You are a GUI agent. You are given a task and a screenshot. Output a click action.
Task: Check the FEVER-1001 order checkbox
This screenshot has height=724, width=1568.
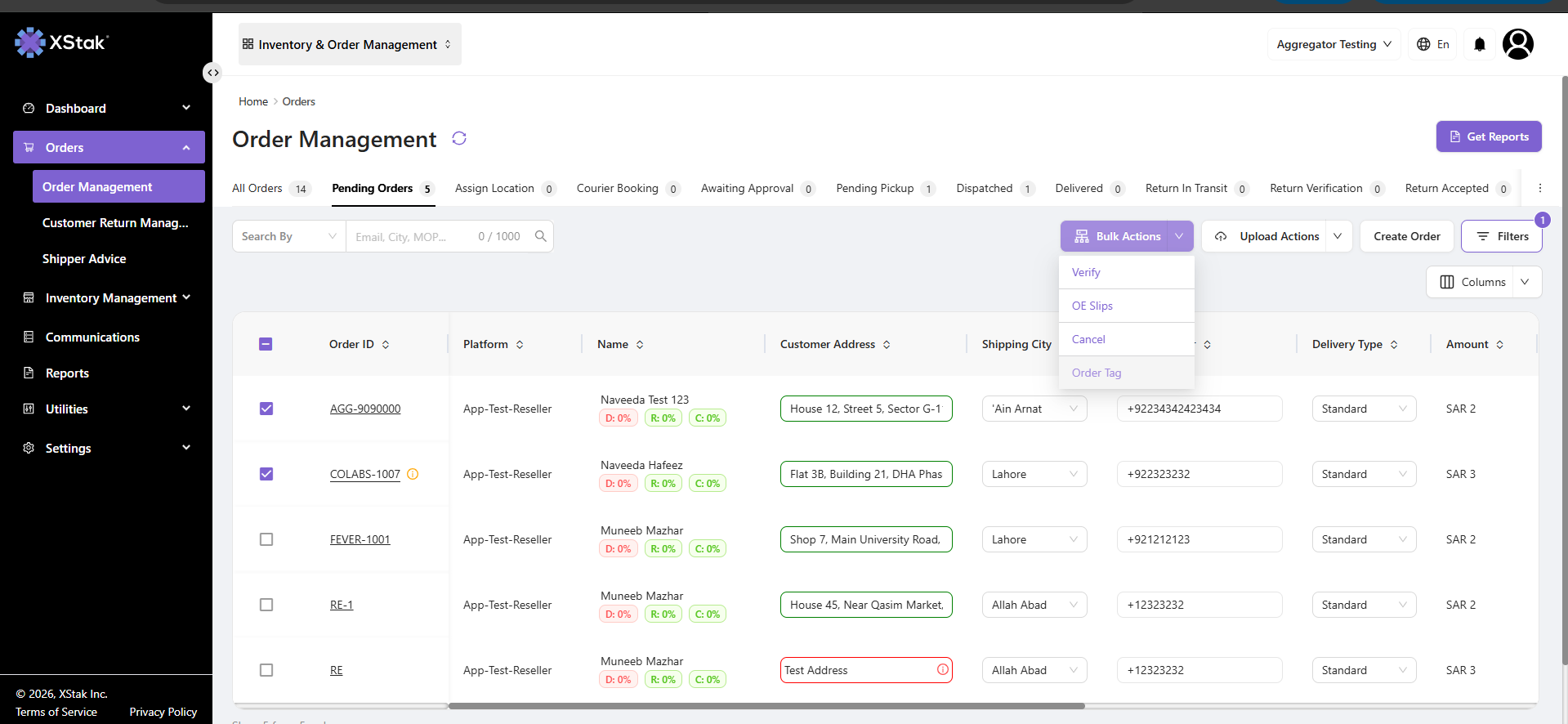266,539
